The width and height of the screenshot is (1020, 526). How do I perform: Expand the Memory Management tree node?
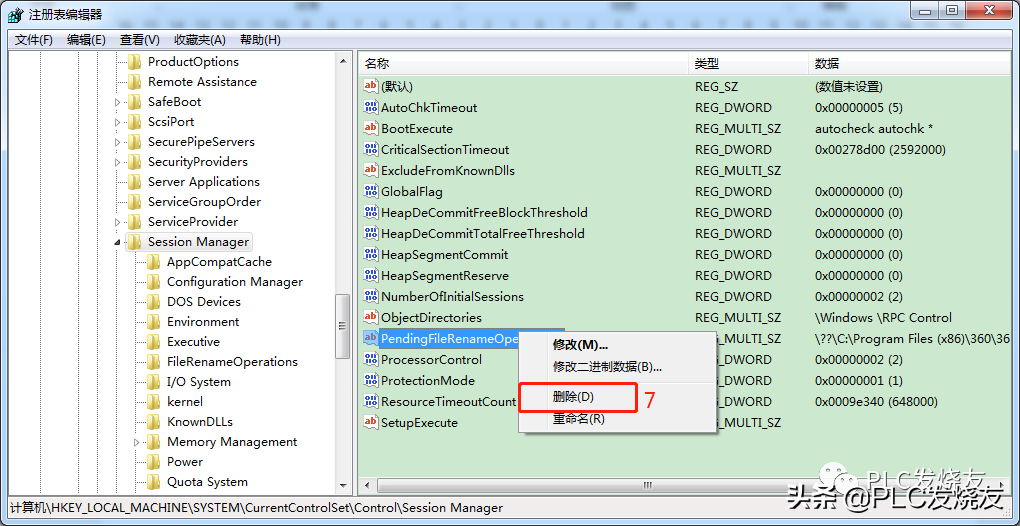[x=137, y=442]
